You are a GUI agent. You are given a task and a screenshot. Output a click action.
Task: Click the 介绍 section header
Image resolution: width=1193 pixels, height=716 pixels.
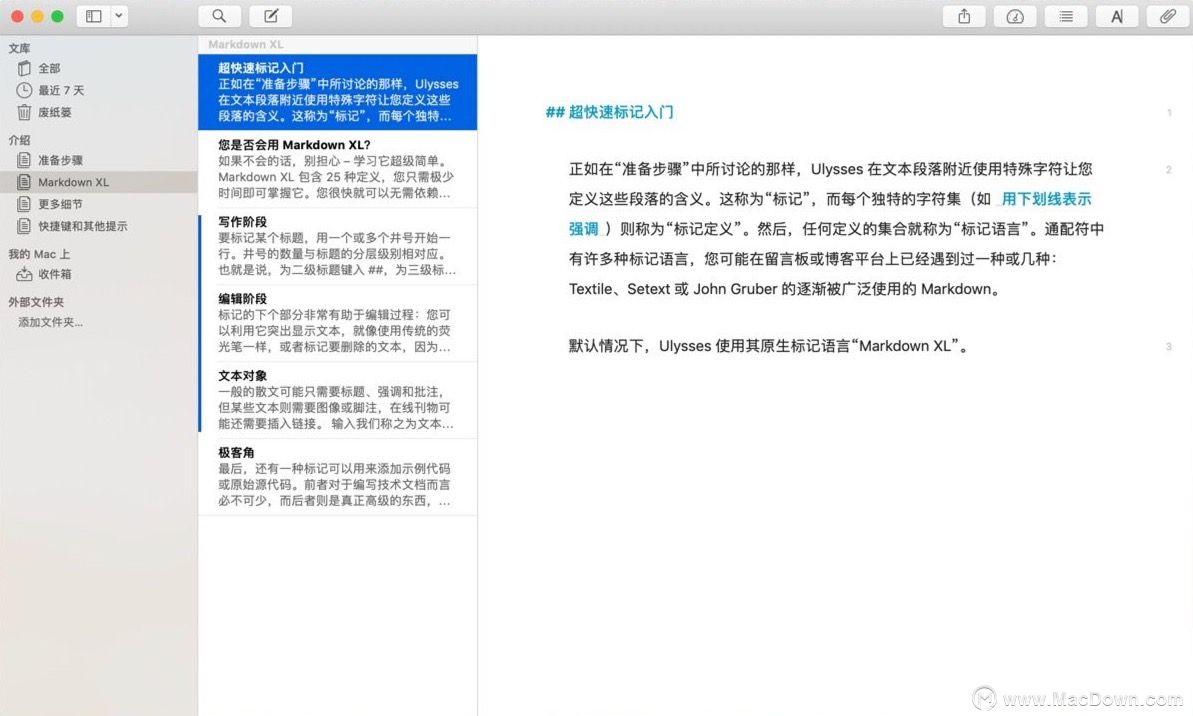coord(20,140)
